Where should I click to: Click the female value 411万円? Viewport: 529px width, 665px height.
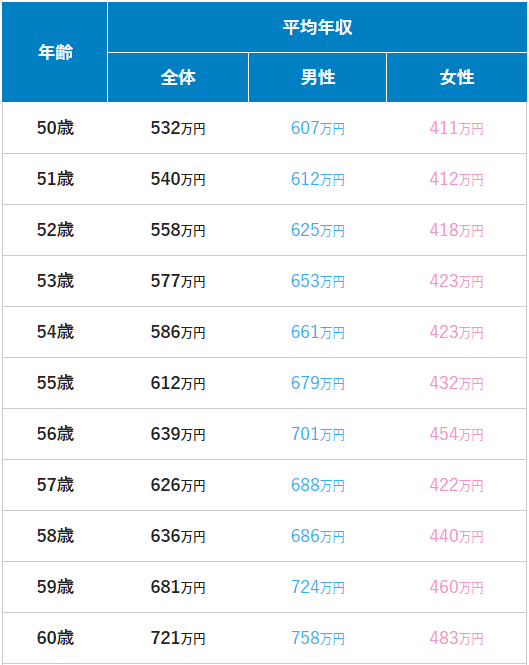pyautogui.click(x=456, y=128)
